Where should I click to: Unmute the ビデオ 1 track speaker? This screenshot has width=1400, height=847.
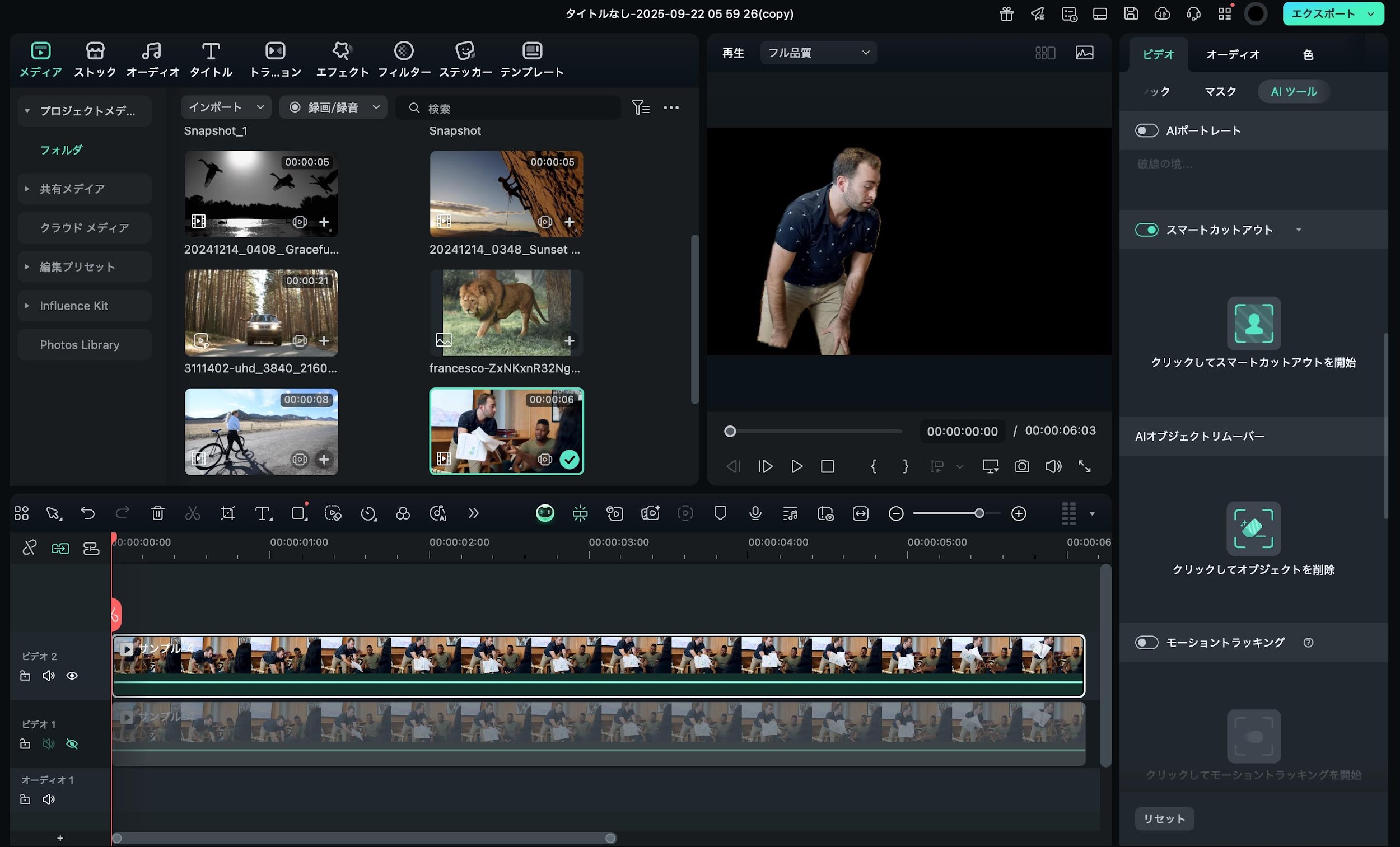coord(48,743)
